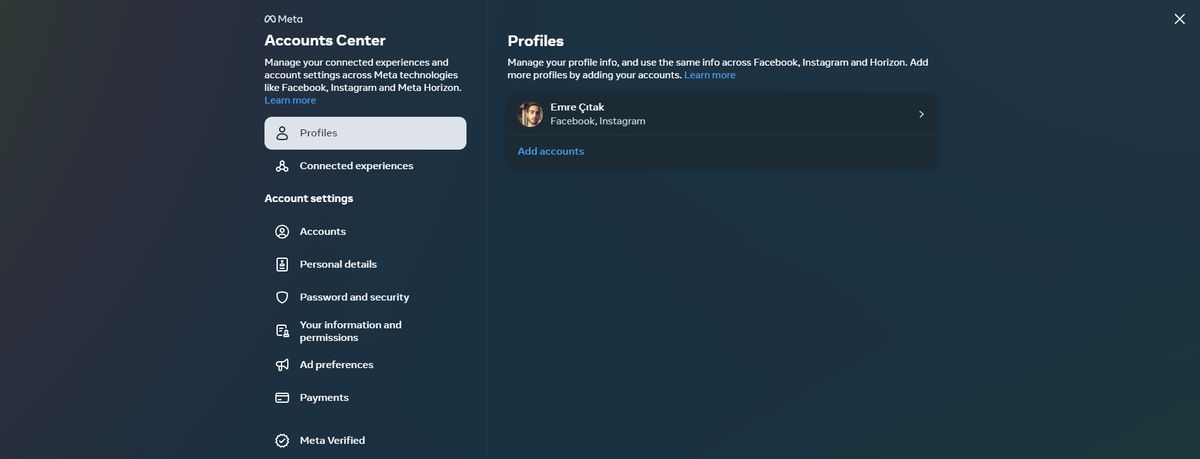Click the Personal details ID icon
Viewport: 1200px width, 459px height.
tap(282, 264)
